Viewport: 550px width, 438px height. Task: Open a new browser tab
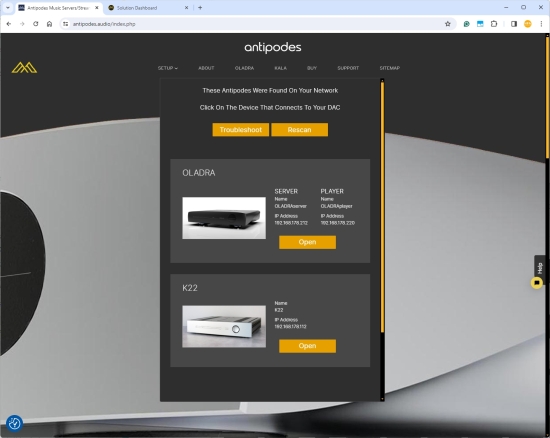pos(200,7)
